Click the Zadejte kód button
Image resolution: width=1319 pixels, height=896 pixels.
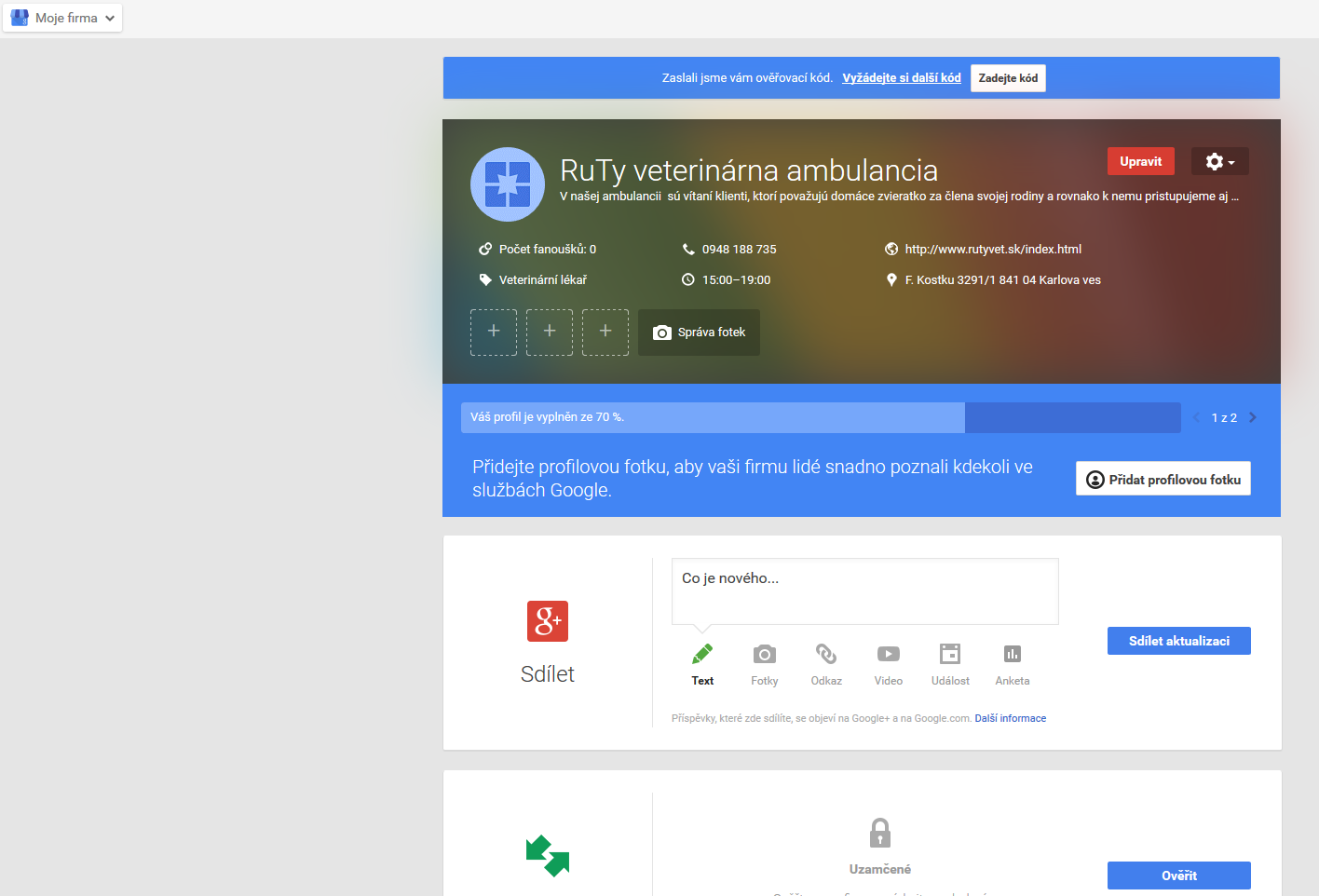click(1008, 78)
